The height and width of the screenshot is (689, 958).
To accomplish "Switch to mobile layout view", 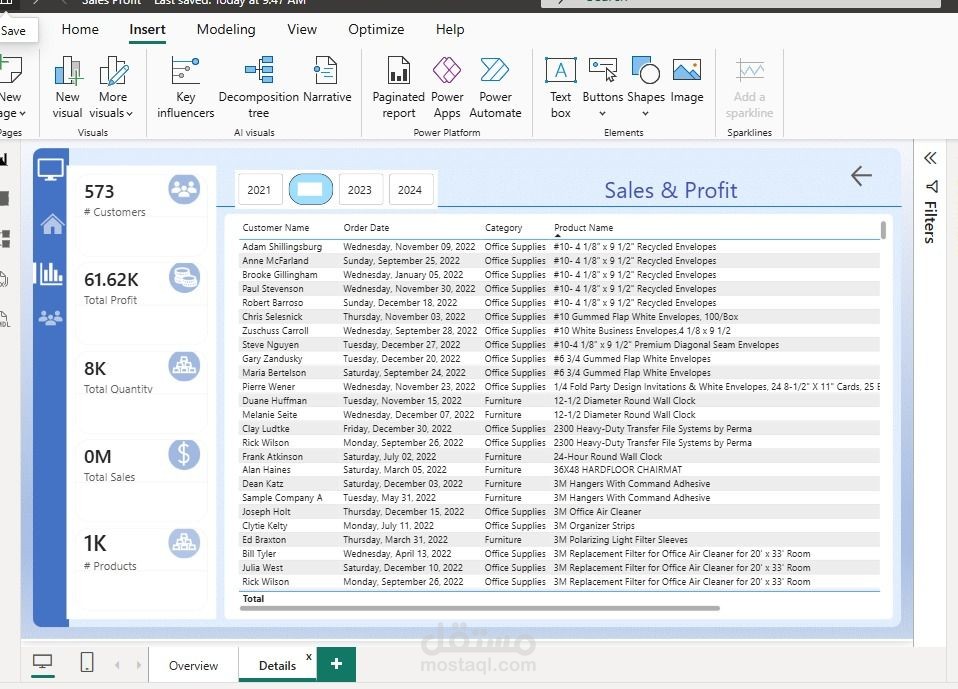I will coord(86,661).
